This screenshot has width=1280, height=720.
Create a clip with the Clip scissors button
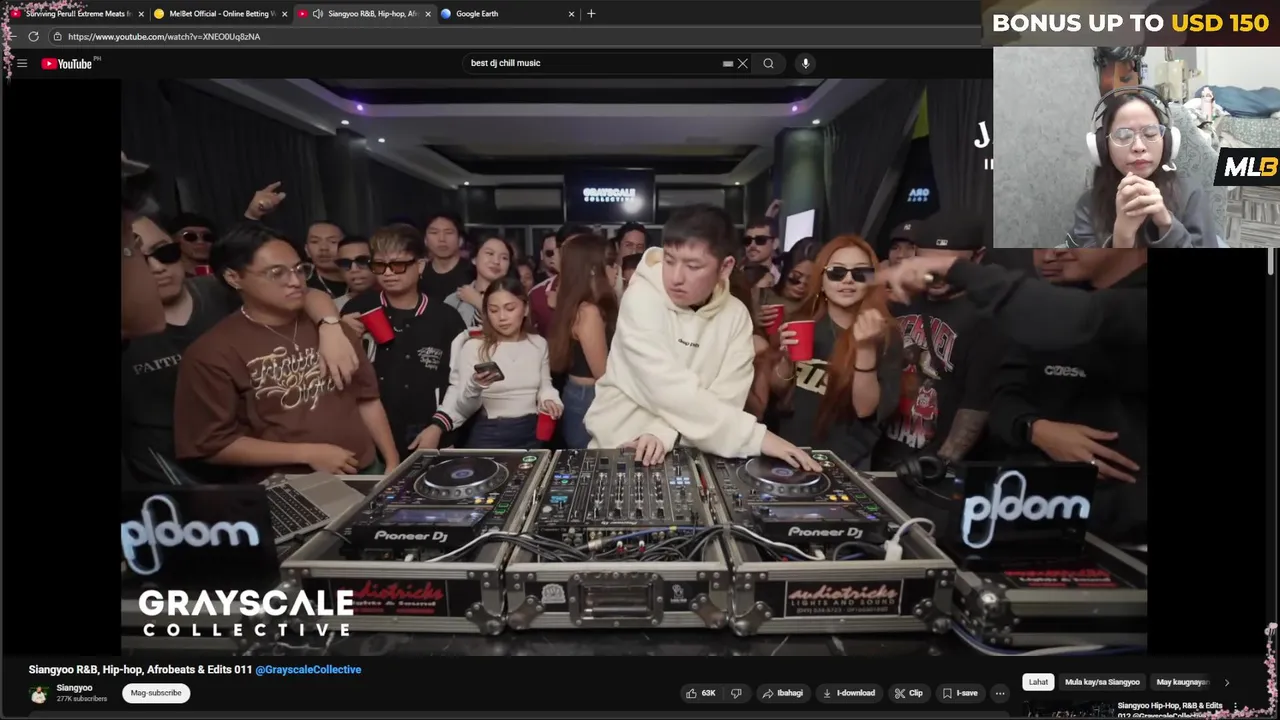[x=909, y=693]
